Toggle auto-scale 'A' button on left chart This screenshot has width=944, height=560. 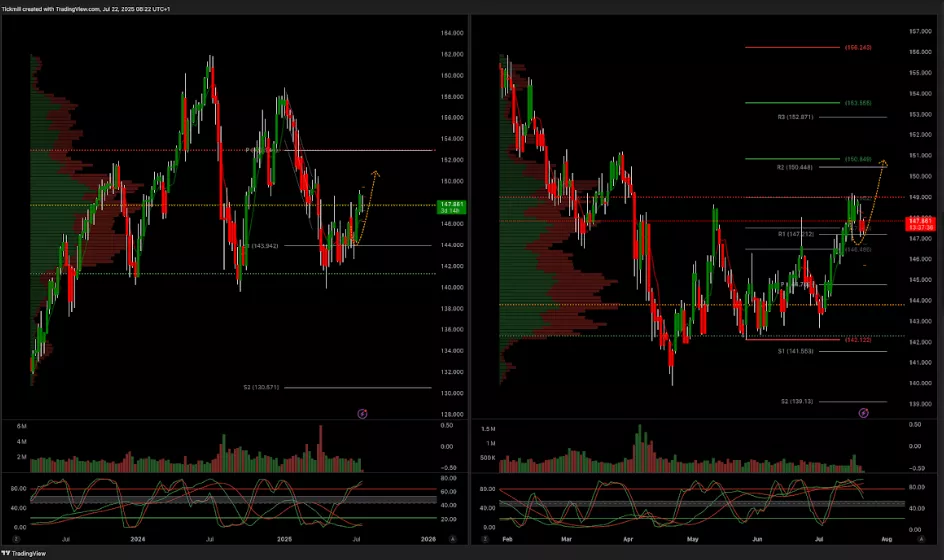[x=452, y=538]
